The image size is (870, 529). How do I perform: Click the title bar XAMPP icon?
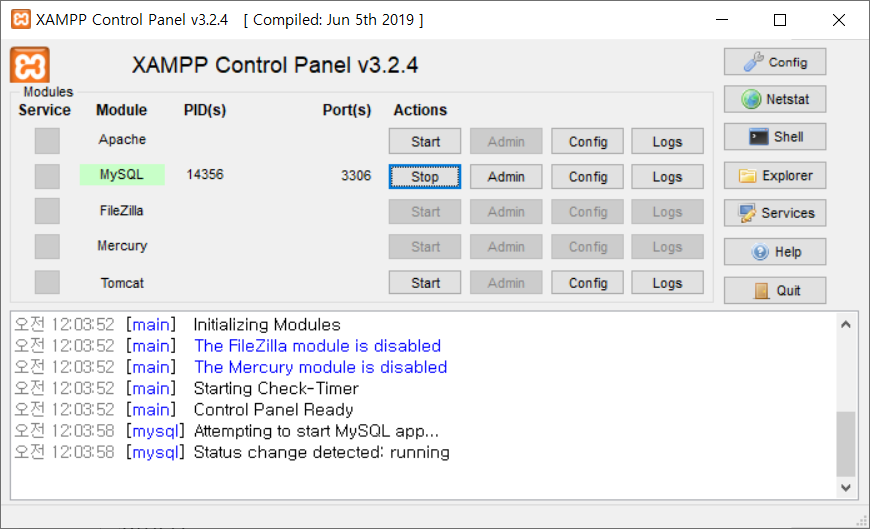pos(21,19)
